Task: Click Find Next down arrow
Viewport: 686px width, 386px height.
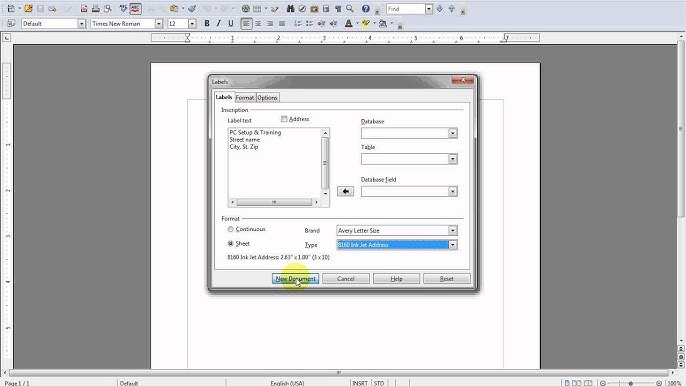Action: (x=440, y=8)
